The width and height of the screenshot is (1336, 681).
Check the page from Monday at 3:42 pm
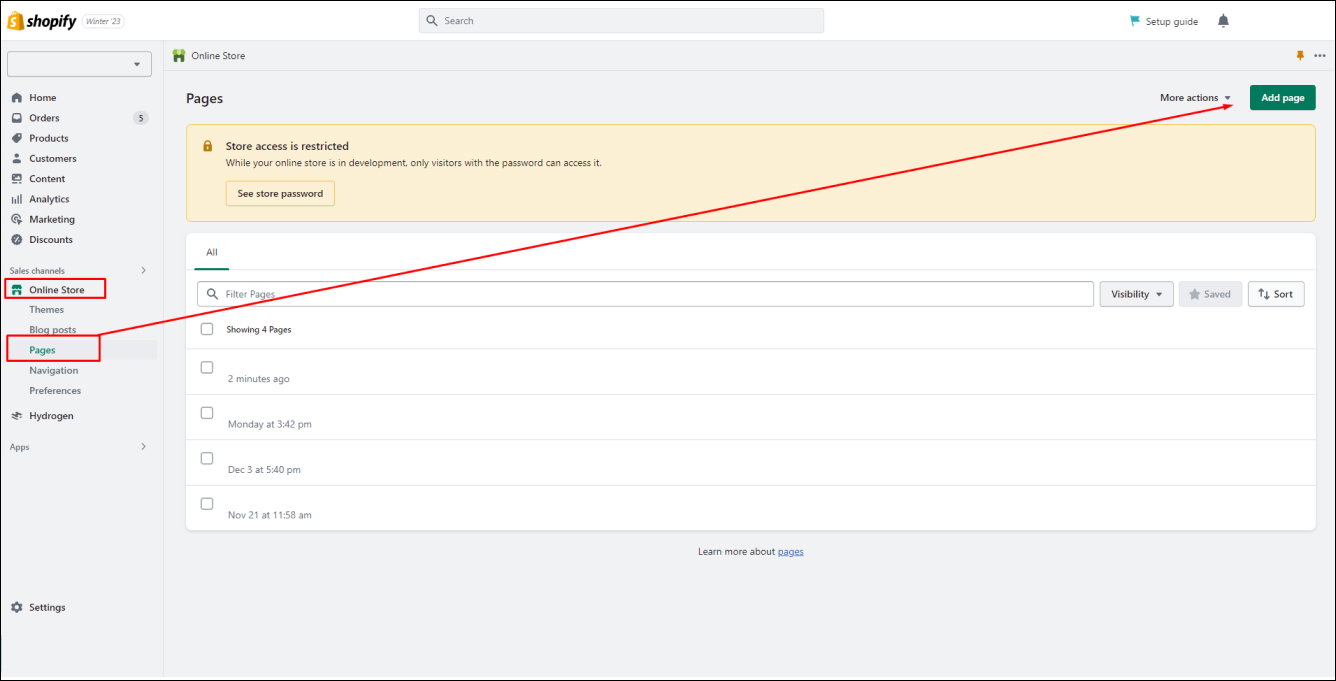[207, 412]
